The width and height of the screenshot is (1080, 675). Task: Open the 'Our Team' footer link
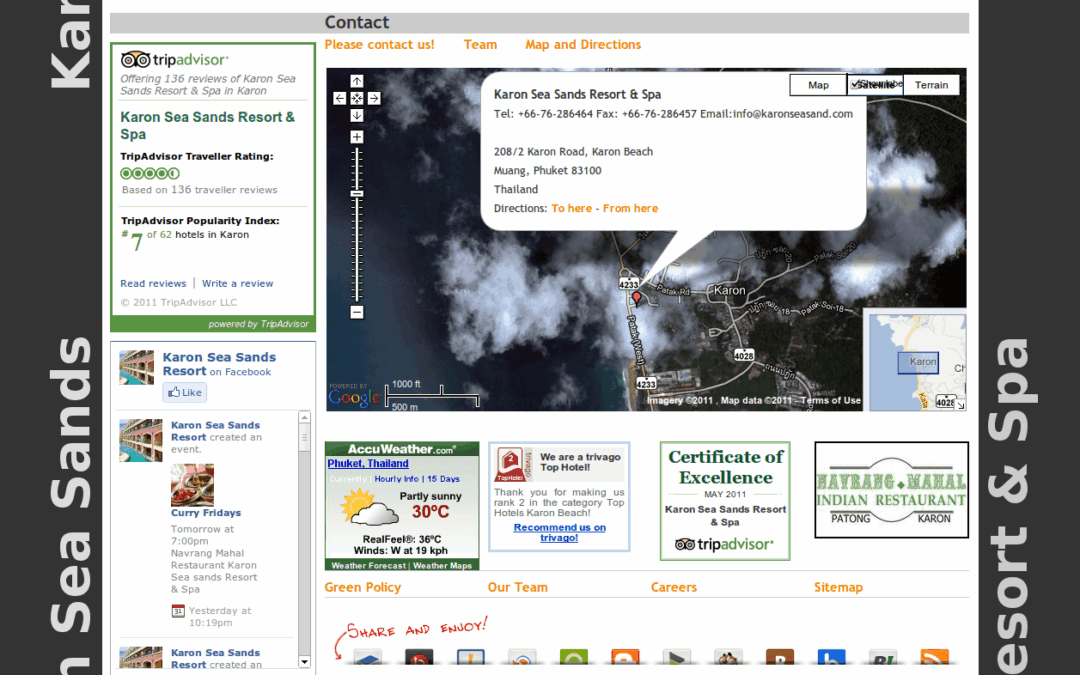[517, 588]
